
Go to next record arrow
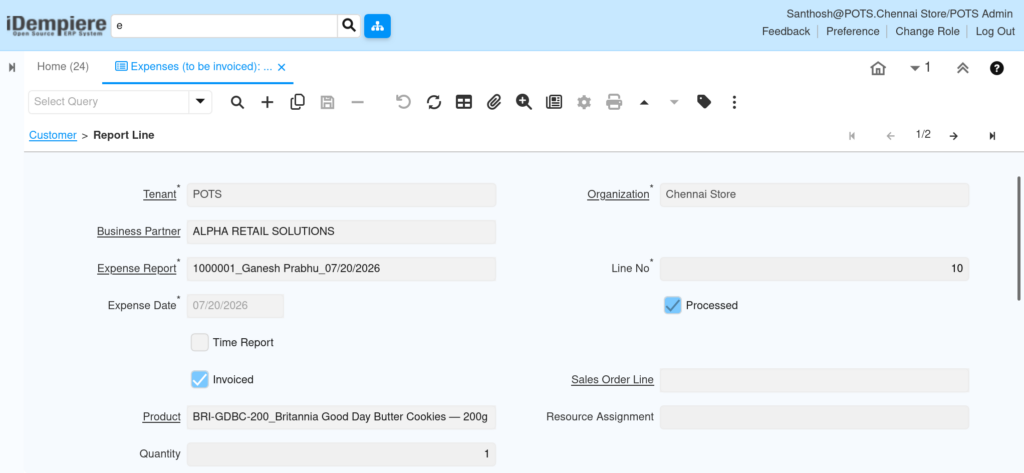(953, 136)
